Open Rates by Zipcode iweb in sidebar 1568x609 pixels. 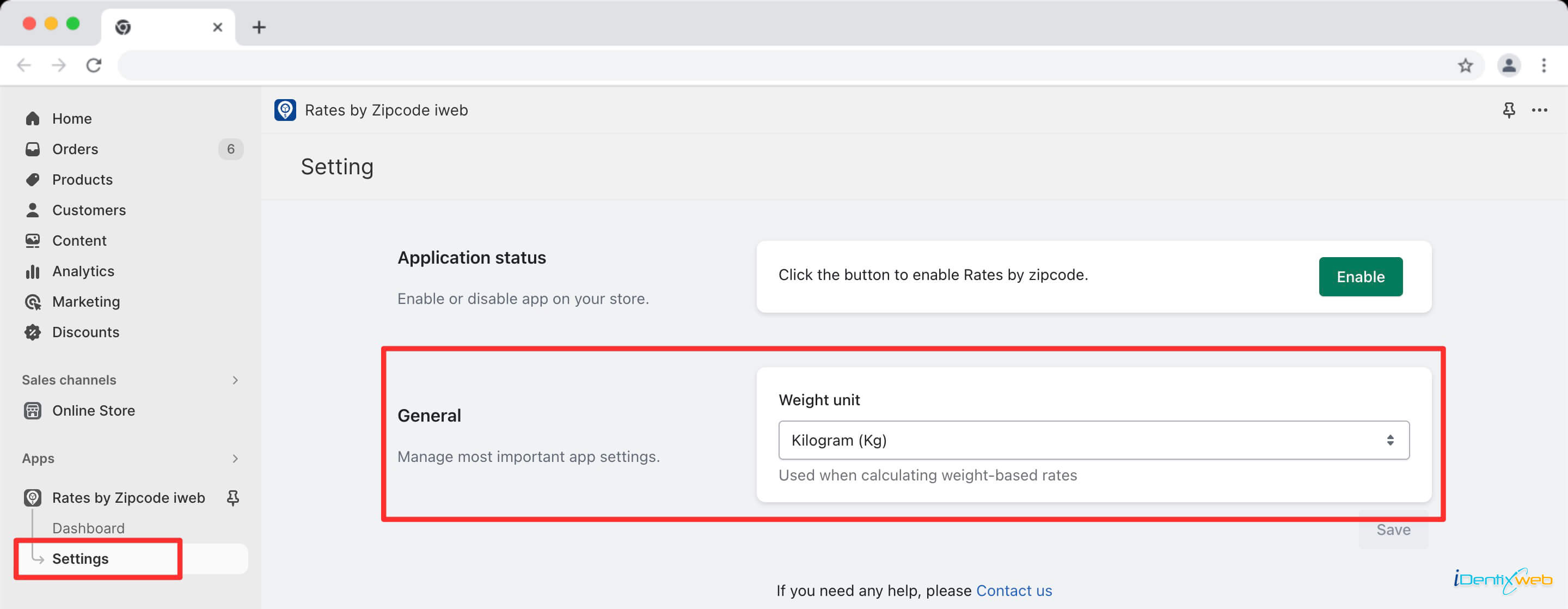pos(128,497)
